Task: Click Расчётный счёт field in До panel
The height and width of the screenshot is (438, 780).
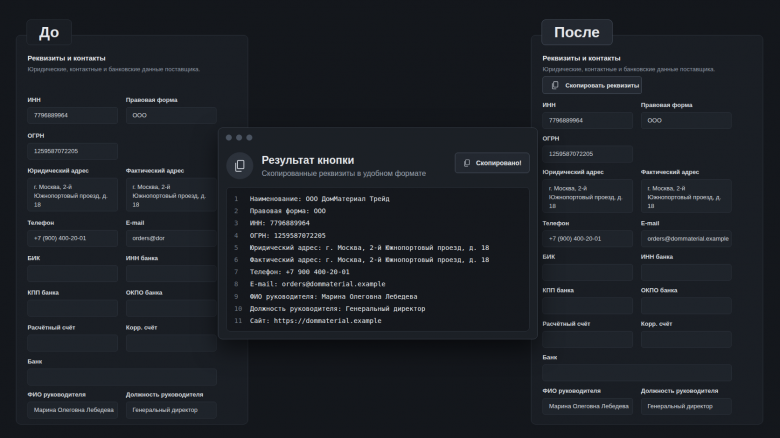Action: (73, 343)
